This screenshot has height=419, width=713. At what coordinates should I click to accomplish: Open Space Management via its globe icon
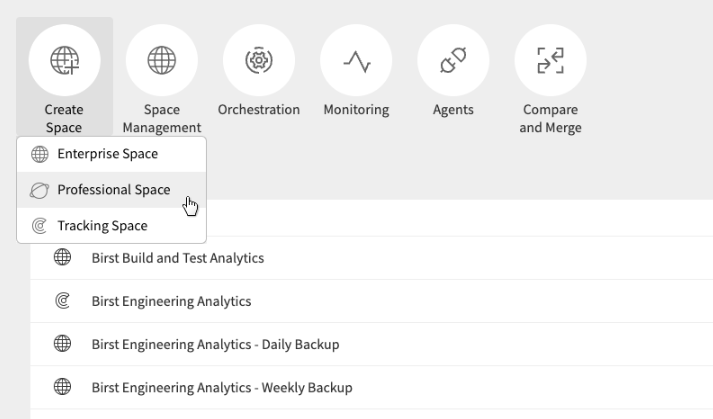pyautogui.click(x=161, y=61)
